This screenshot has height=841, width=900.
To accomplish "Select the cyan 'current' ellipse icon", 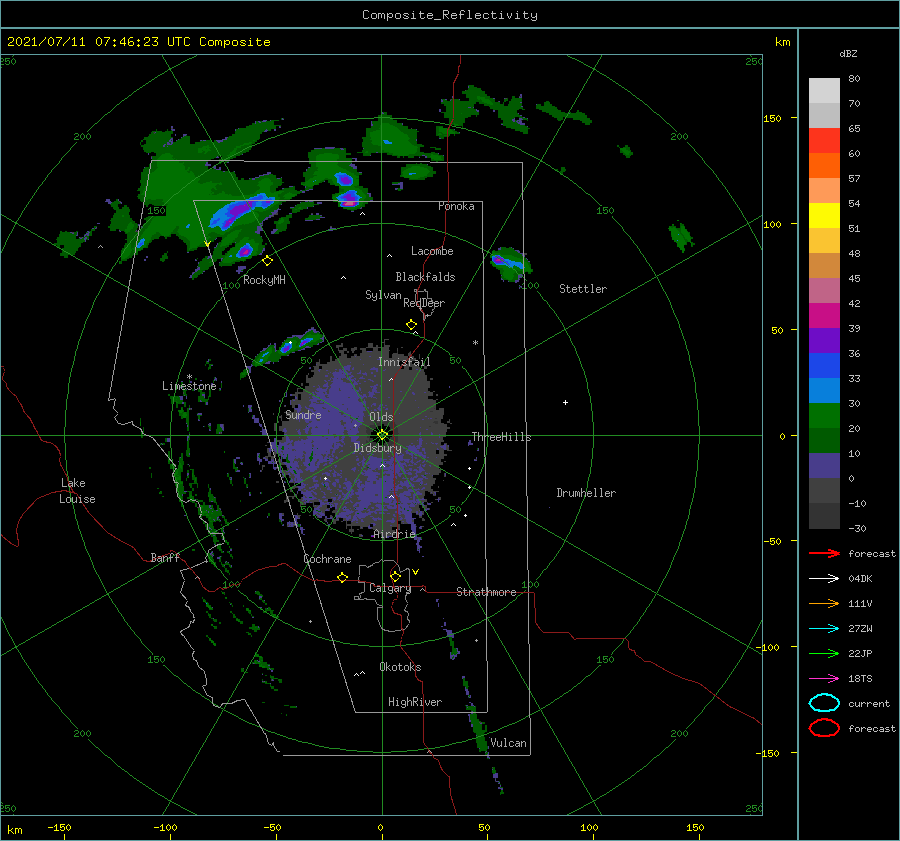I will coord(824,703).
